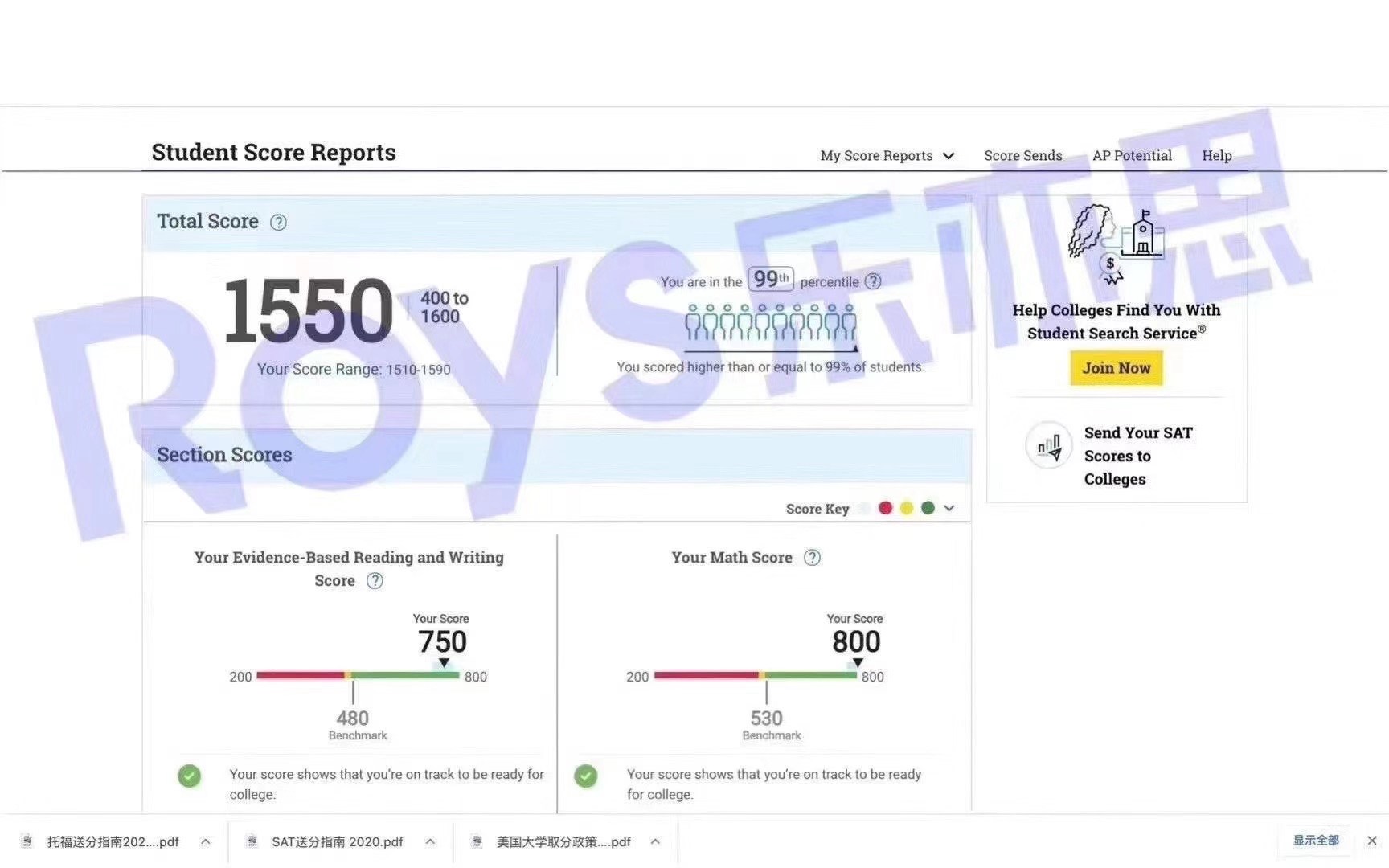The height and width of the screenshot is (868, 1389).
Task: Click the Math Score help question icon
Action: point(813,558)
